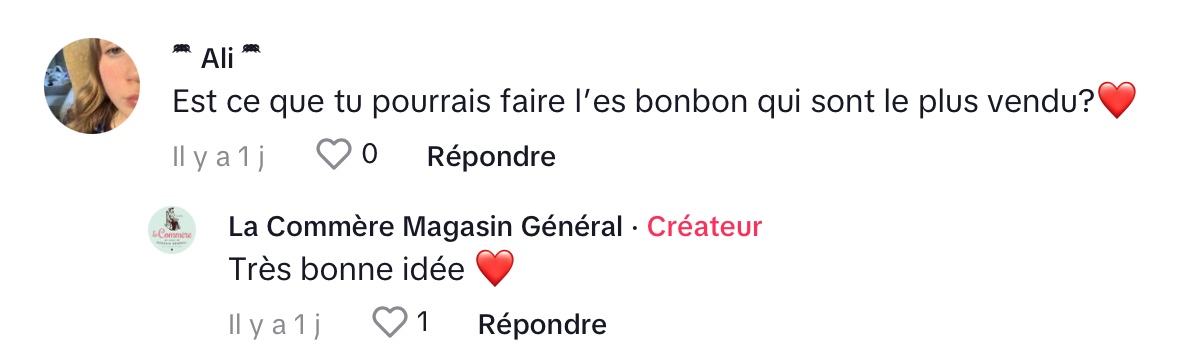Like Ali's comment with the heart outline
This screenshot has height=362, width=1182.
(333, 155)
